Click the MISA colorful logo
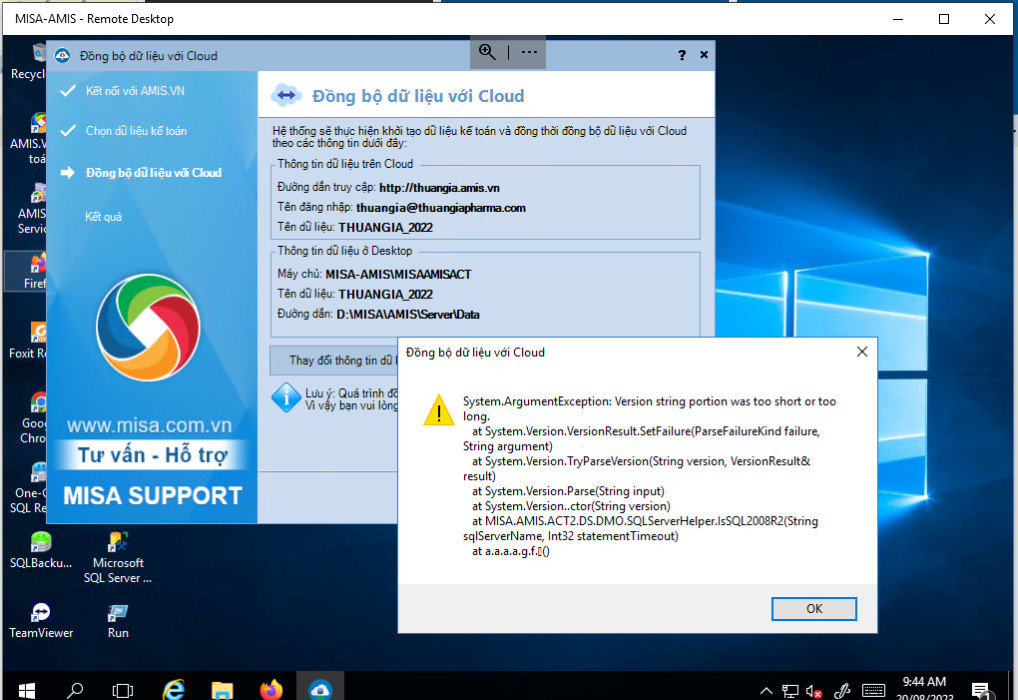 tap(148, 327)
